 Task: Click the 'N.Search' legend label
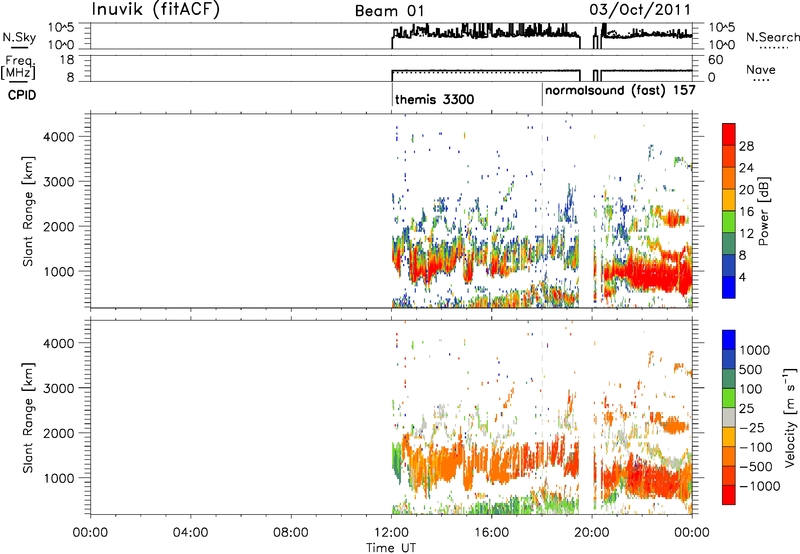[772, 37]
